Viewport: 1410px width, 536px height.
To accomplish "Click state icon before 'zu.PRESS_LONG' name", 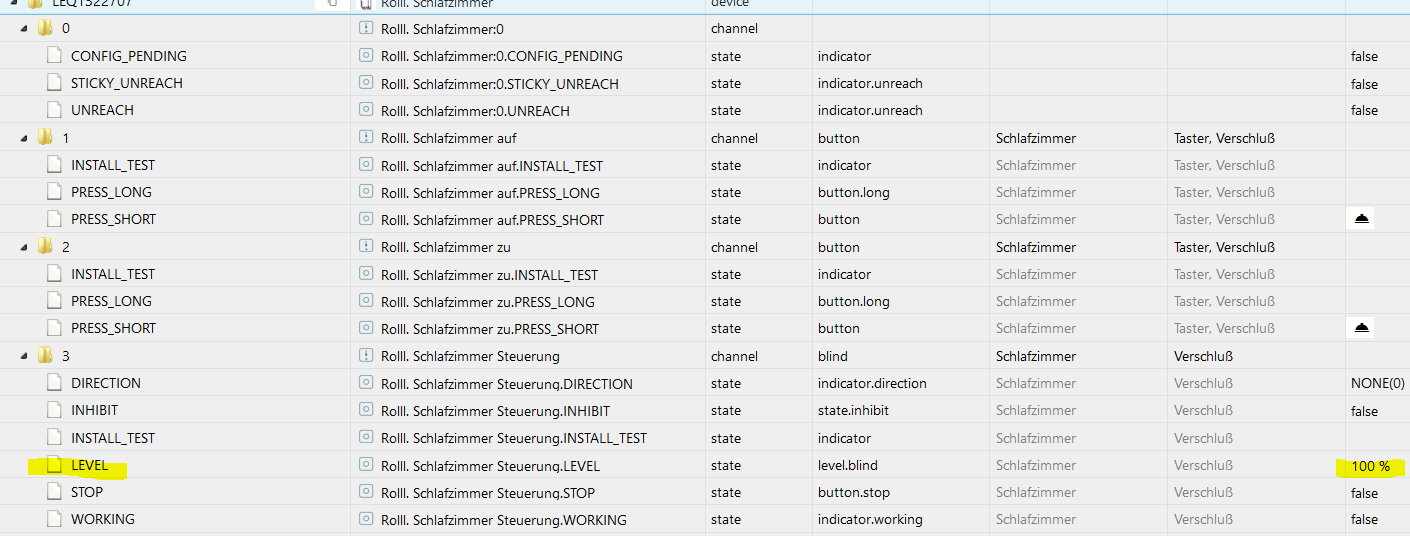I will tap(366, 301).
